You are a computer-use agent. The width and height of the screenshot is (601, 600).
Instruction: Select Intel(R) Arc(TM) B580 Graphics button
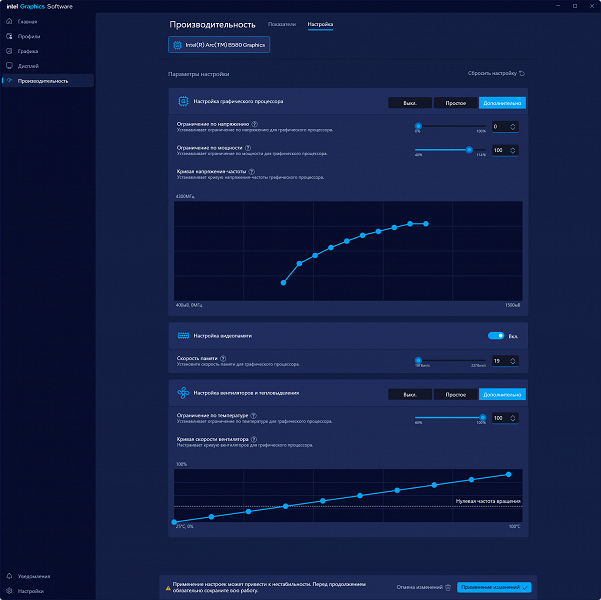219,45
